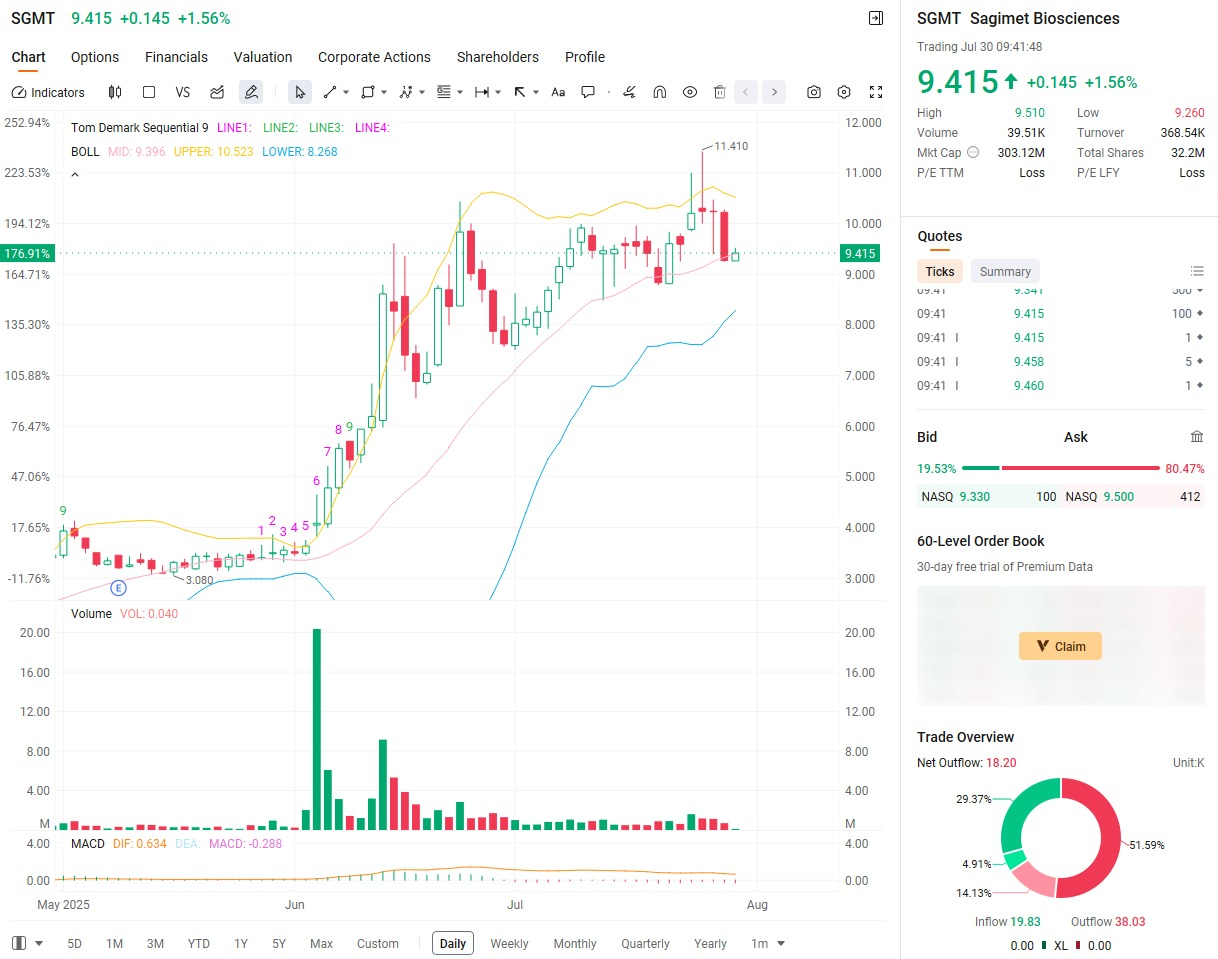The image size is (1218, 959).
Task: Select the Daily interval
Action: (453, 943)
